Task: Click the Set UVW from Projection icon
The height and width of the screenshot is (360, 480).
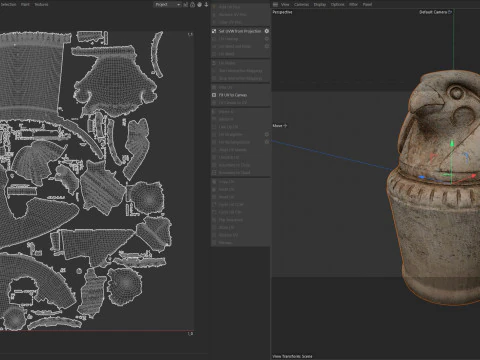Action: [214, 31]
